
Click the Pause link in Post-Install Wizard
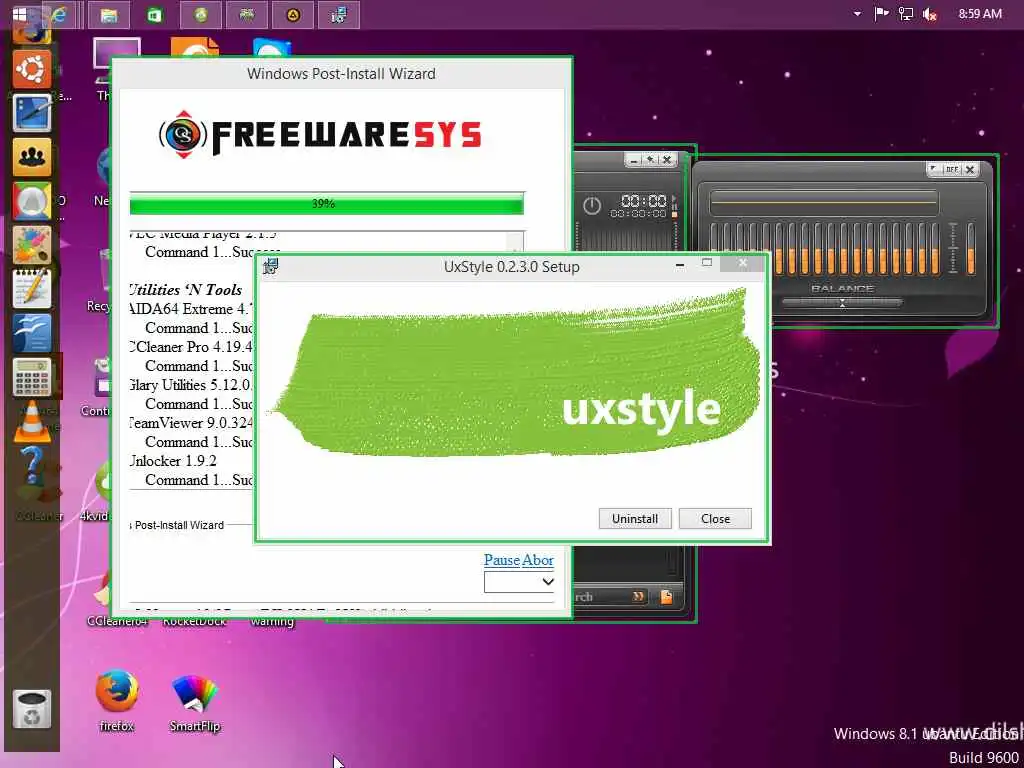pyautogui.click(x=502, y=560)
